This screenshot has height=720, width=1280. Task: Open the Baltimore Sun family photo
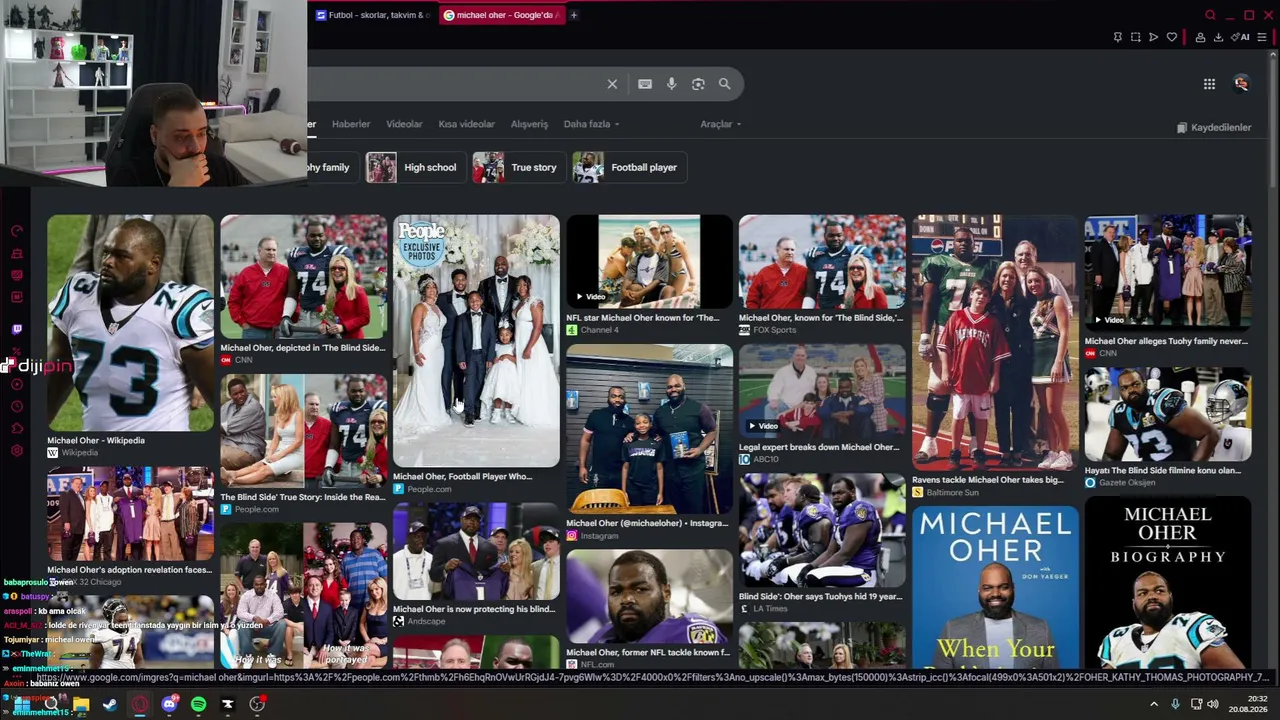(x=995, y=343)
